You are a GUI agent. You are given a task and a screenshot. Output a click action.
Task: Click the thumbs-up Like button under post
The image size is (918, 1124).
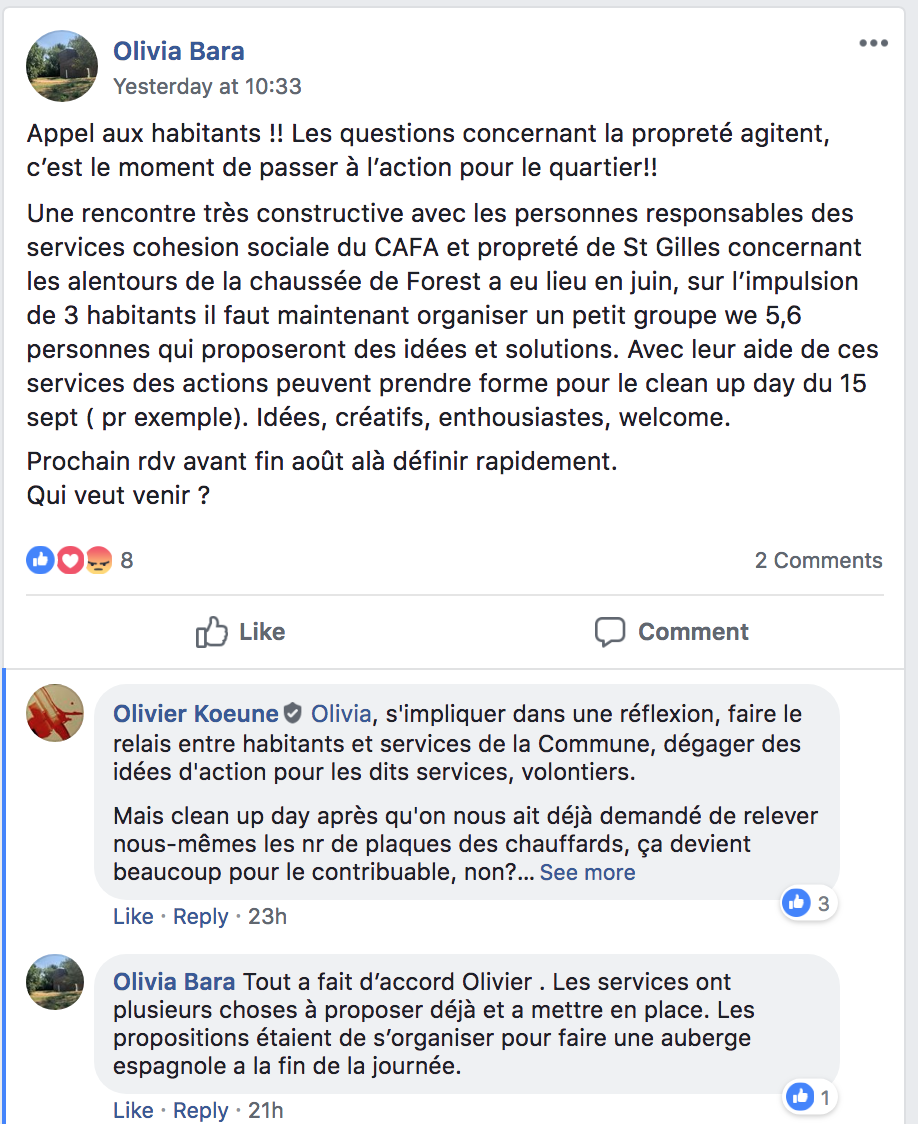[240, 632]
